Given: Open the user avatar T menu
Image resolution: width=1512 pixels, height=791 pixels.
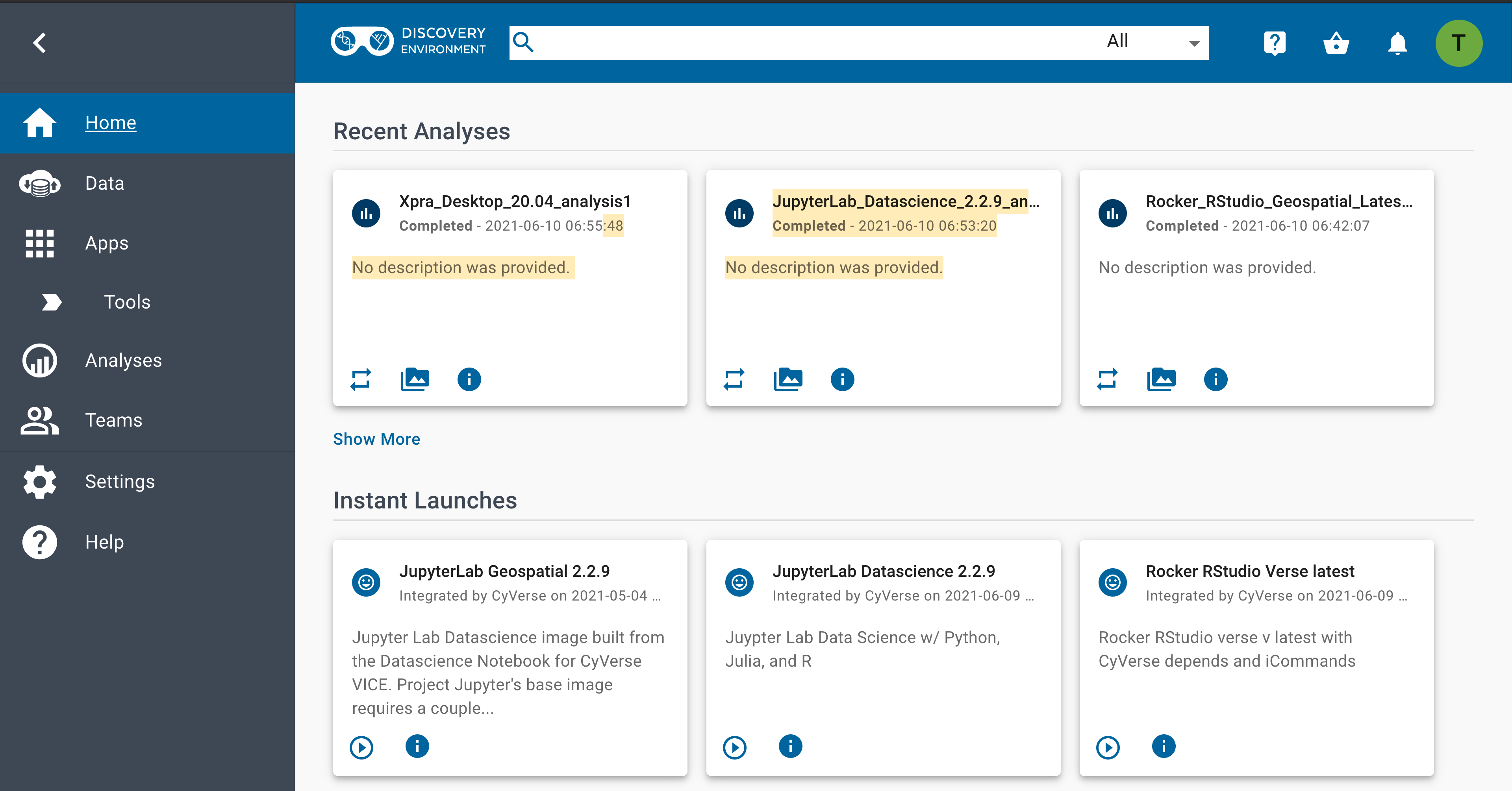Looking at the screenshot, I should click(1458, 43).
